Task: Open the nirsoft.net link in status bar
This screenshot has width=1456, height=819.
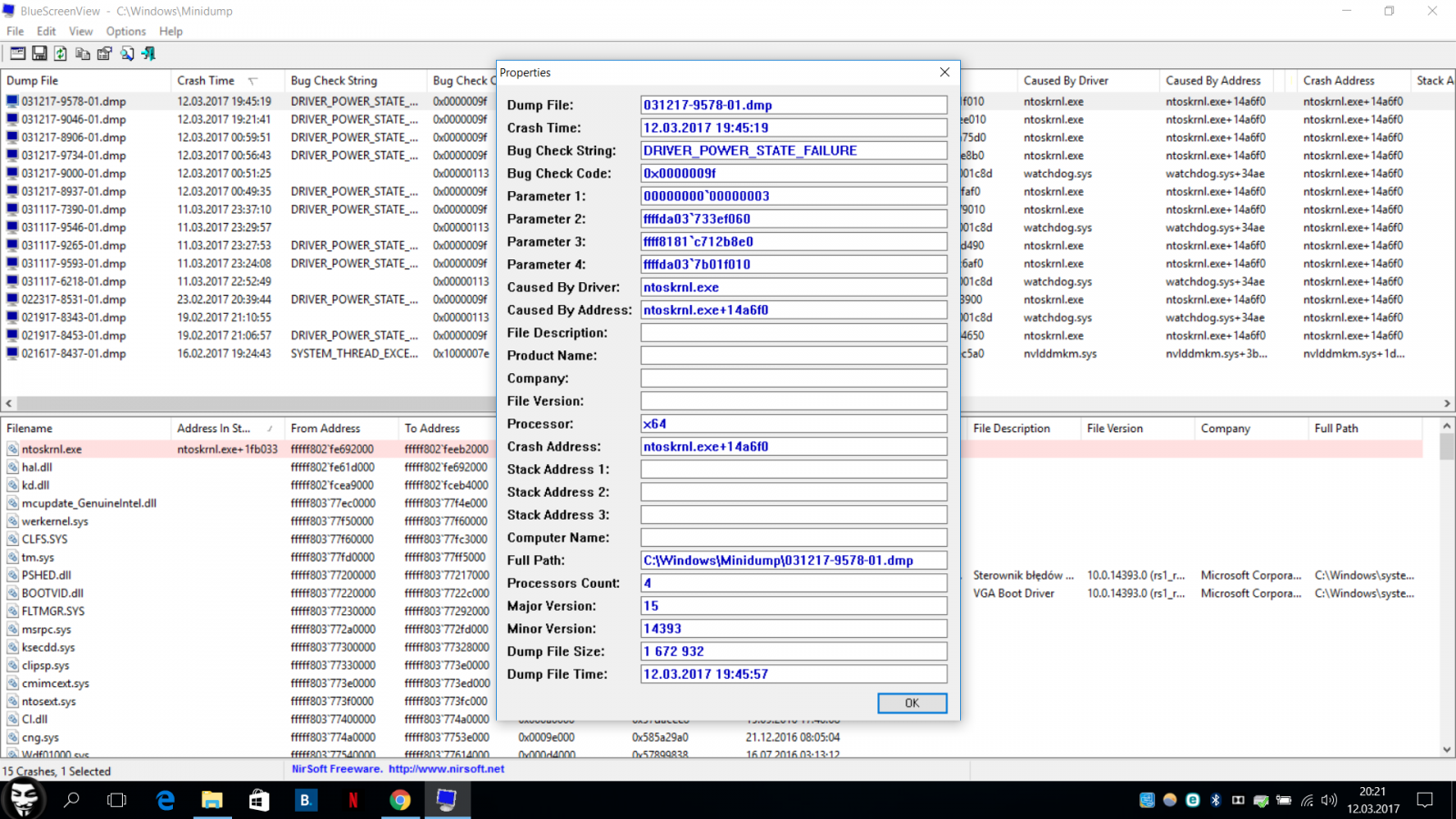Action: point(446,769)
